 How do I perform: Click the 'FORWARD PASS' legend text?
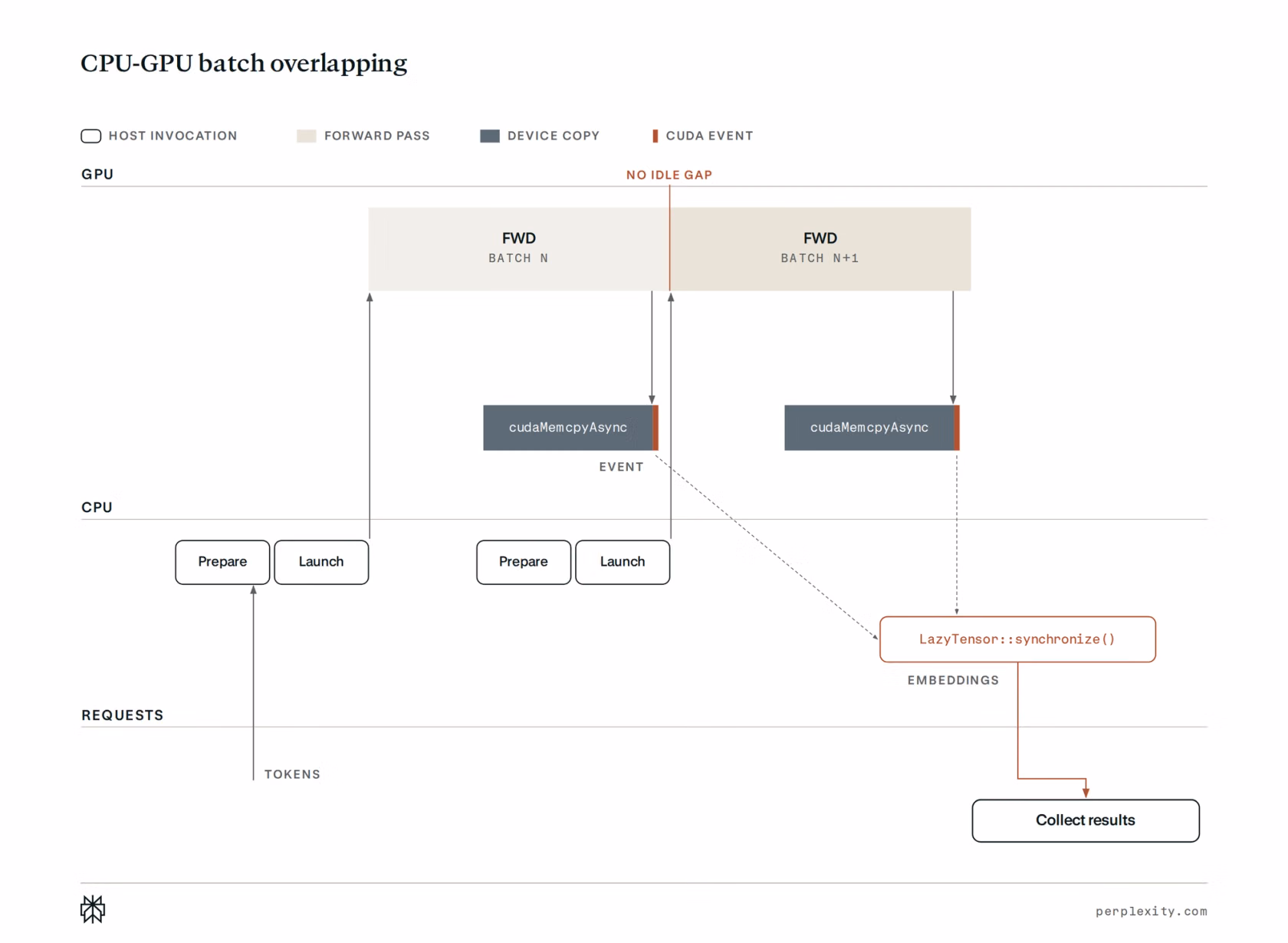pyautogui.click(x=376, y=136)
